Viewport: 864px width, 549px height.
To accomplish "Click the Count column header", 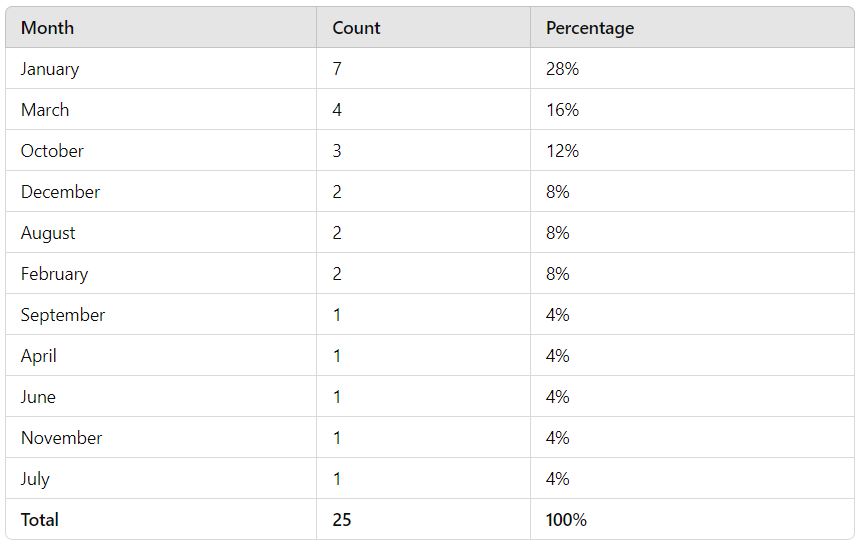I will click(x=356, y=28).
